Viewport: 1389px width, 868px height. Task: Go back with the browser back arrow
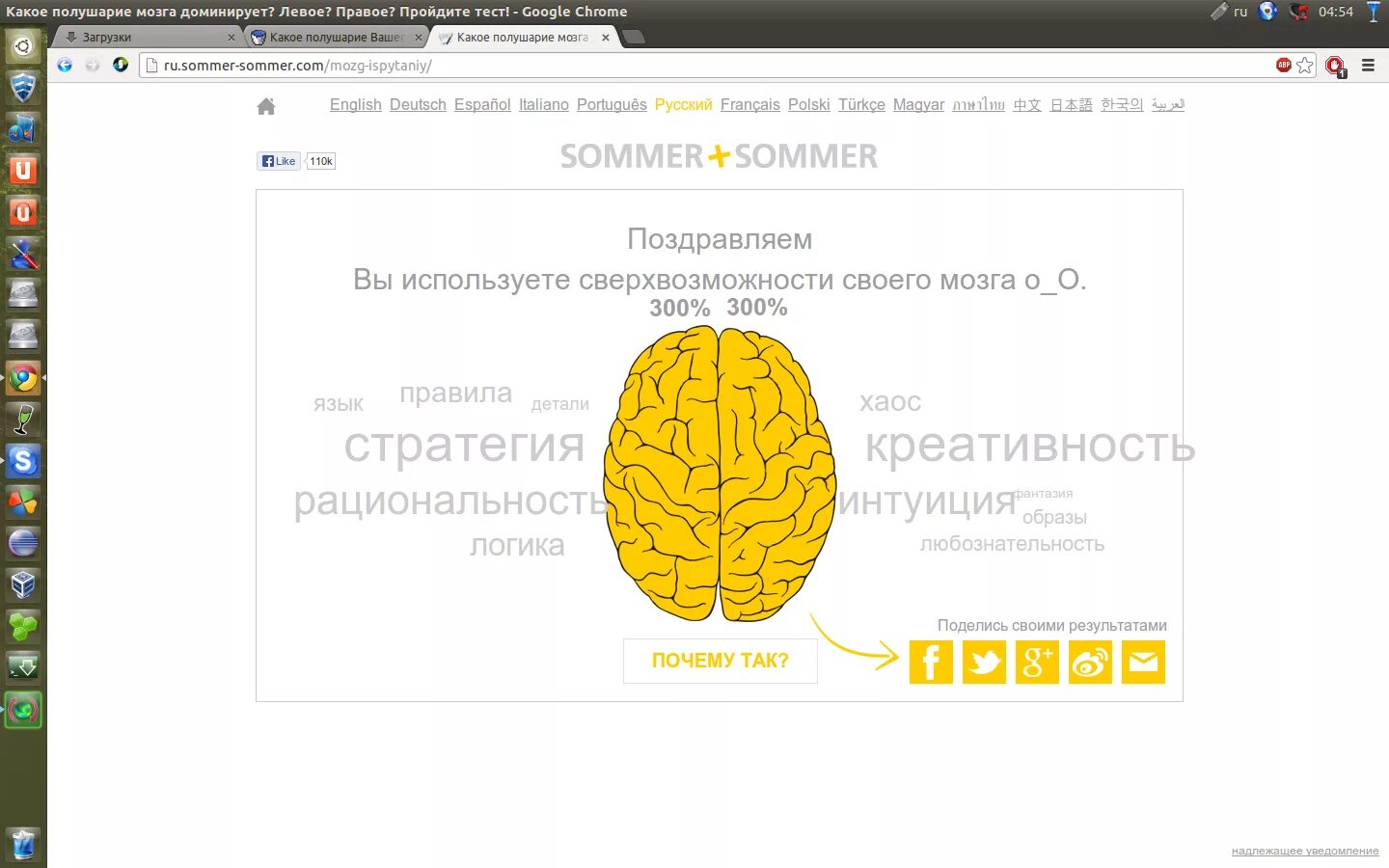(x=65, y=65)
